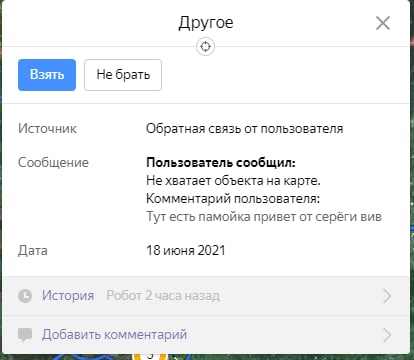Screen dimensions: 414x360
Task: Center map using the crosshair target icon
Action: [x=205, y=47]
